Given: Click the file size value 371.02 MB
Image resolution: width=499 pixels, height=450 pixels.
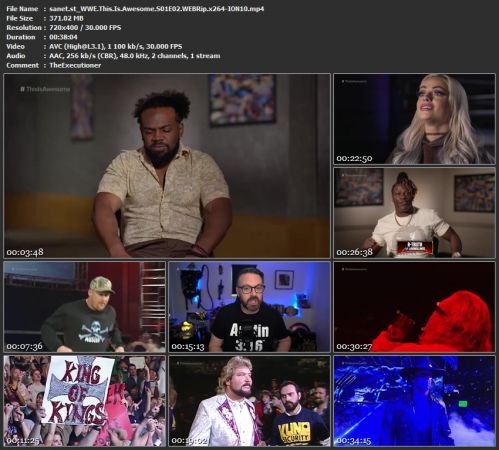Looking at the screenshot, I should [x=66, y=18].
